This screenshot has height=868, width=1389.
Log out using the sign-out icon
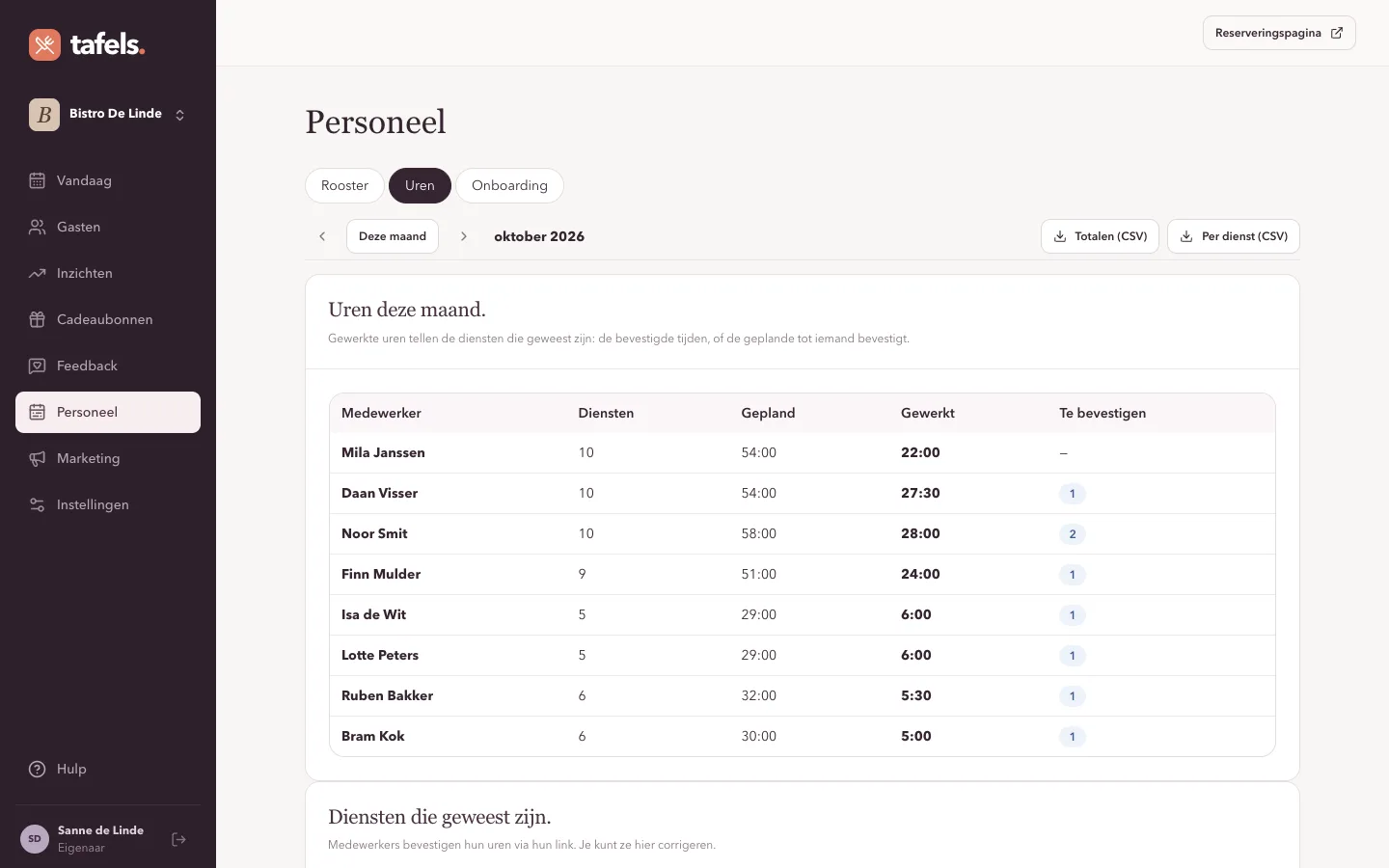(178, 839)
